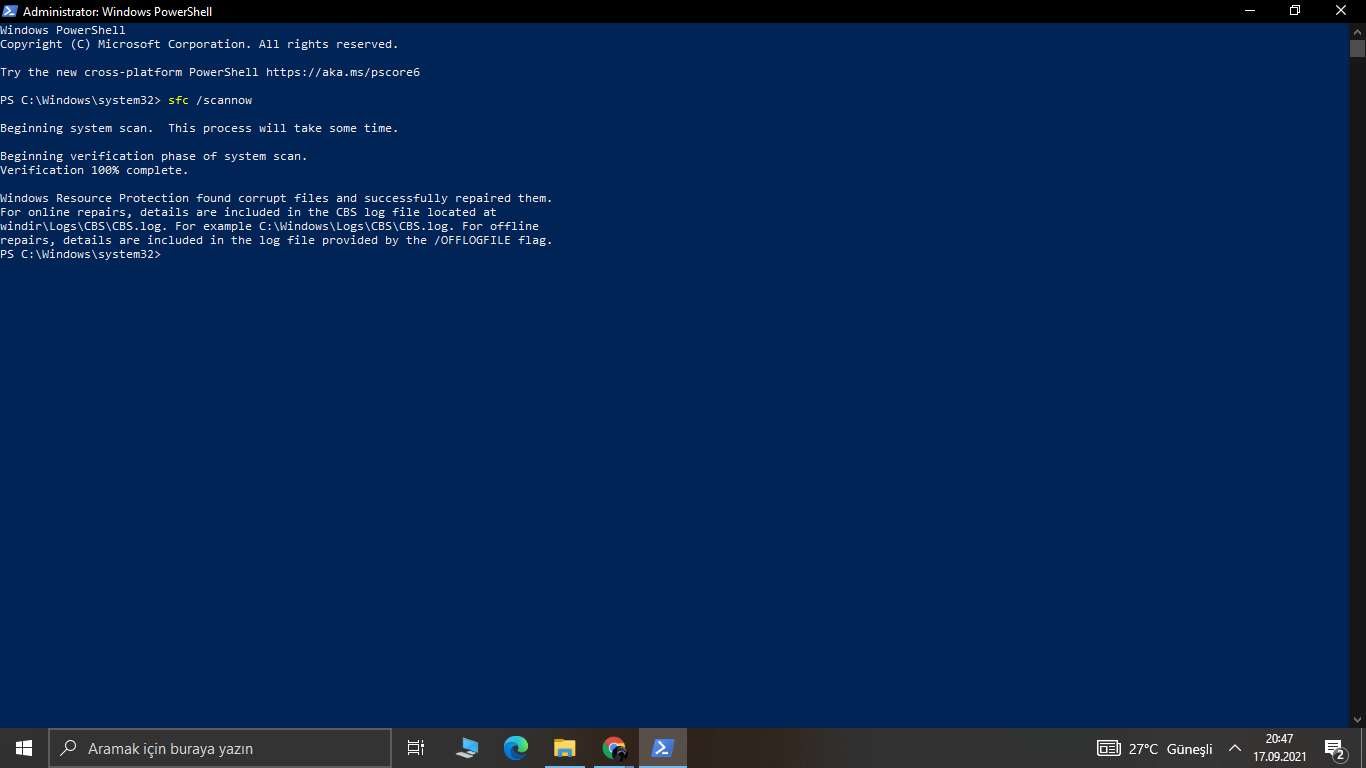Click the line starting "For online repairs"

tap(248, 212)
